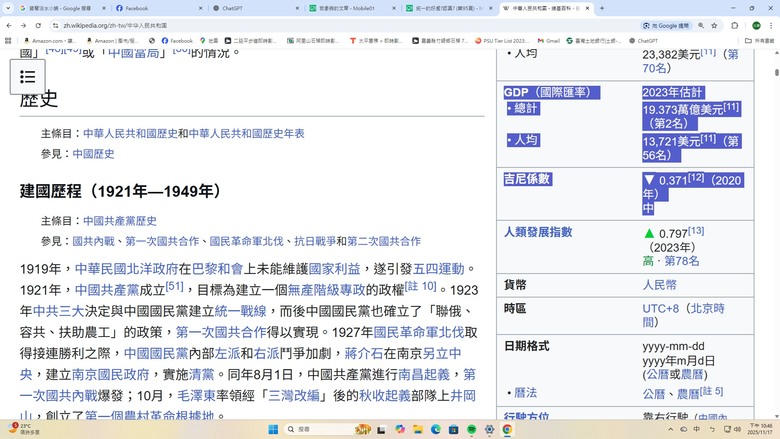Open citation reference 51
780x439 pixels.
point(174,286)
